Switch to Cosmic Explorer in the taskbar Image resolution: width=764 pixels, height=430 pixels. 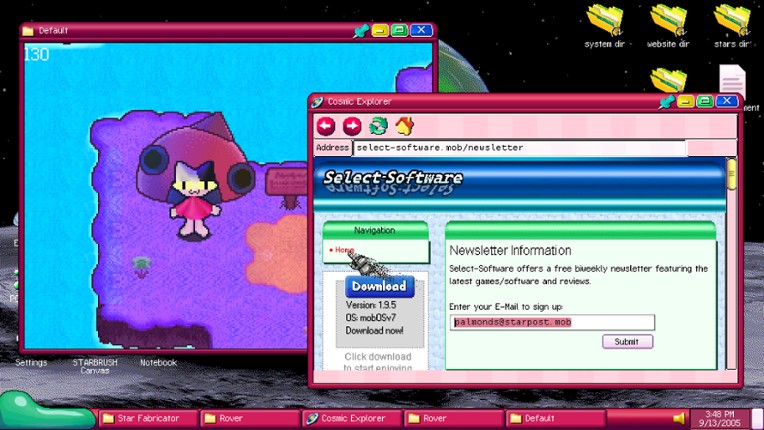coord(352,418)
